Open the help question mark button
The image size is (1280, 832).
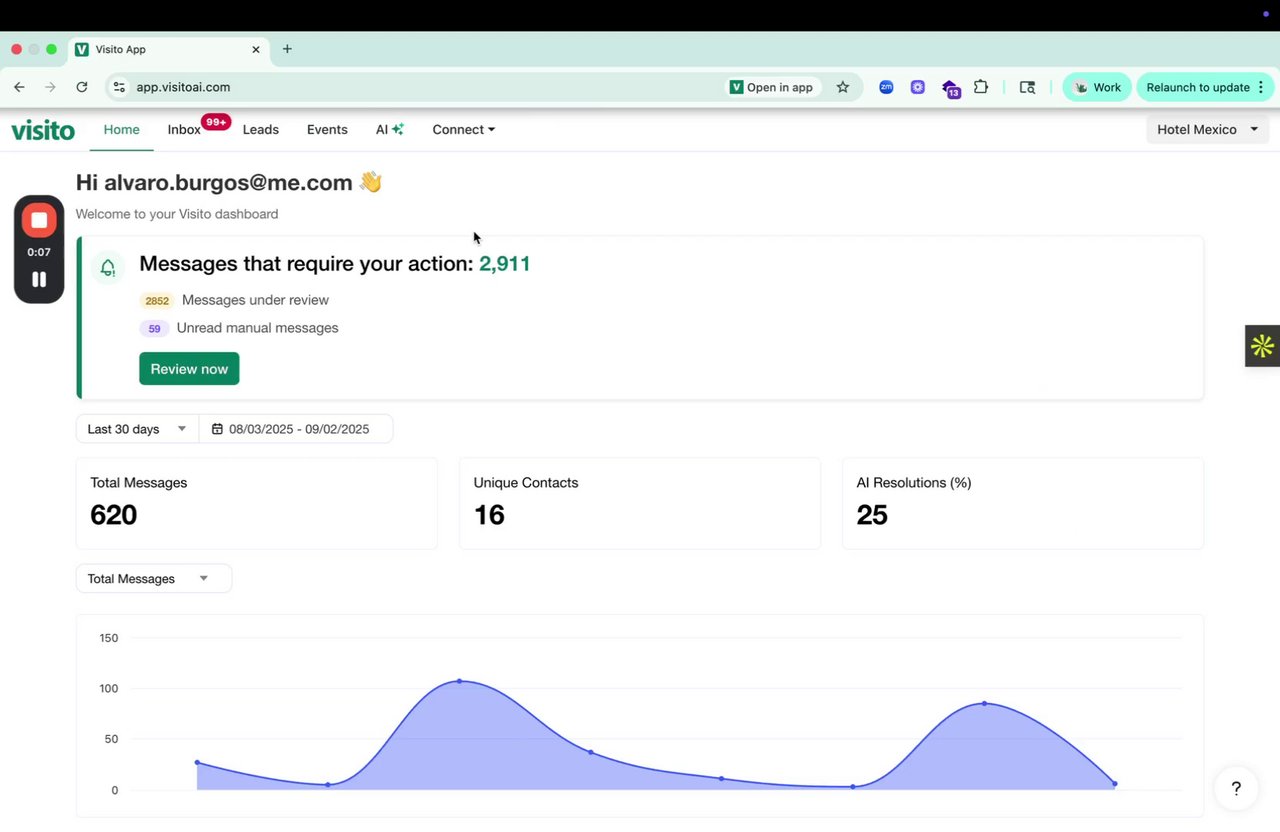[1236, 789]
